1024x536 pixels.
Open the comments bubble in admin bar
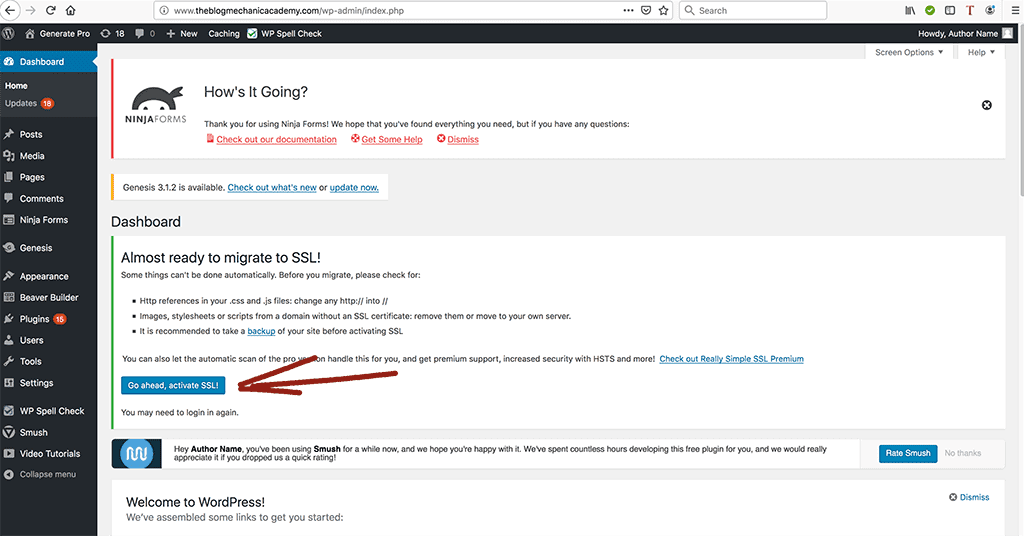point(144,33)
